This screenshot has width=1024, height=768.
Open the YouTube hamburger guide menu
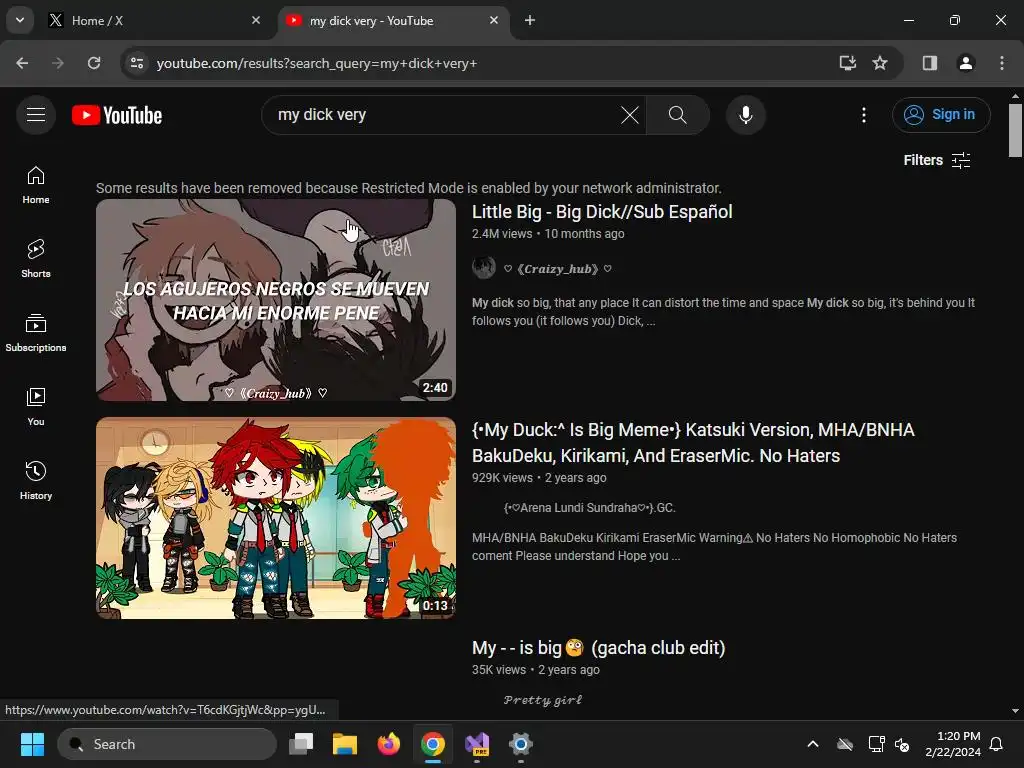(x=36, y=115)
